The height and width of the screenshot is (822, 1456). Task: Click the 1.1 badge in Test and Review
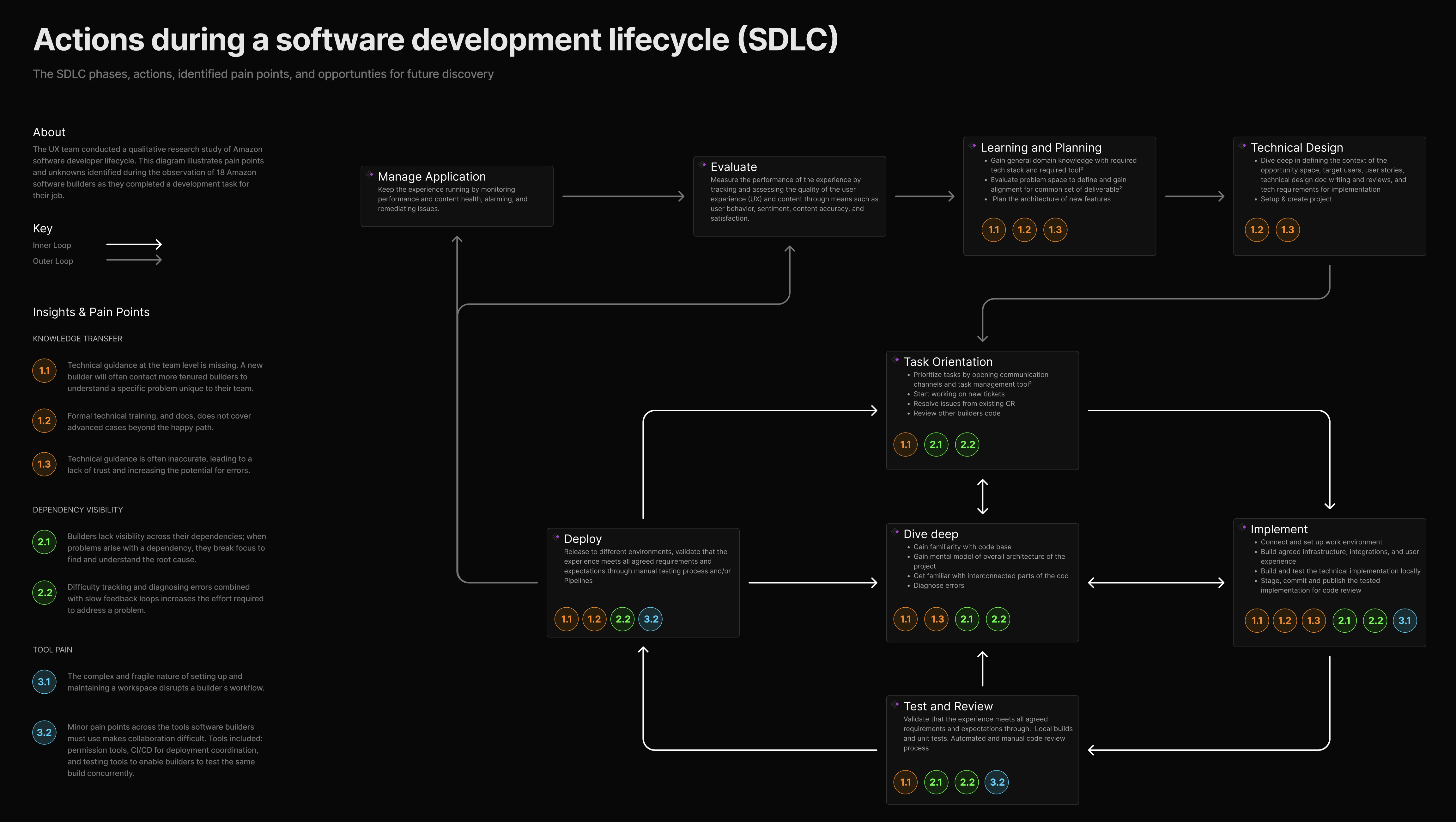pos(906,782)
